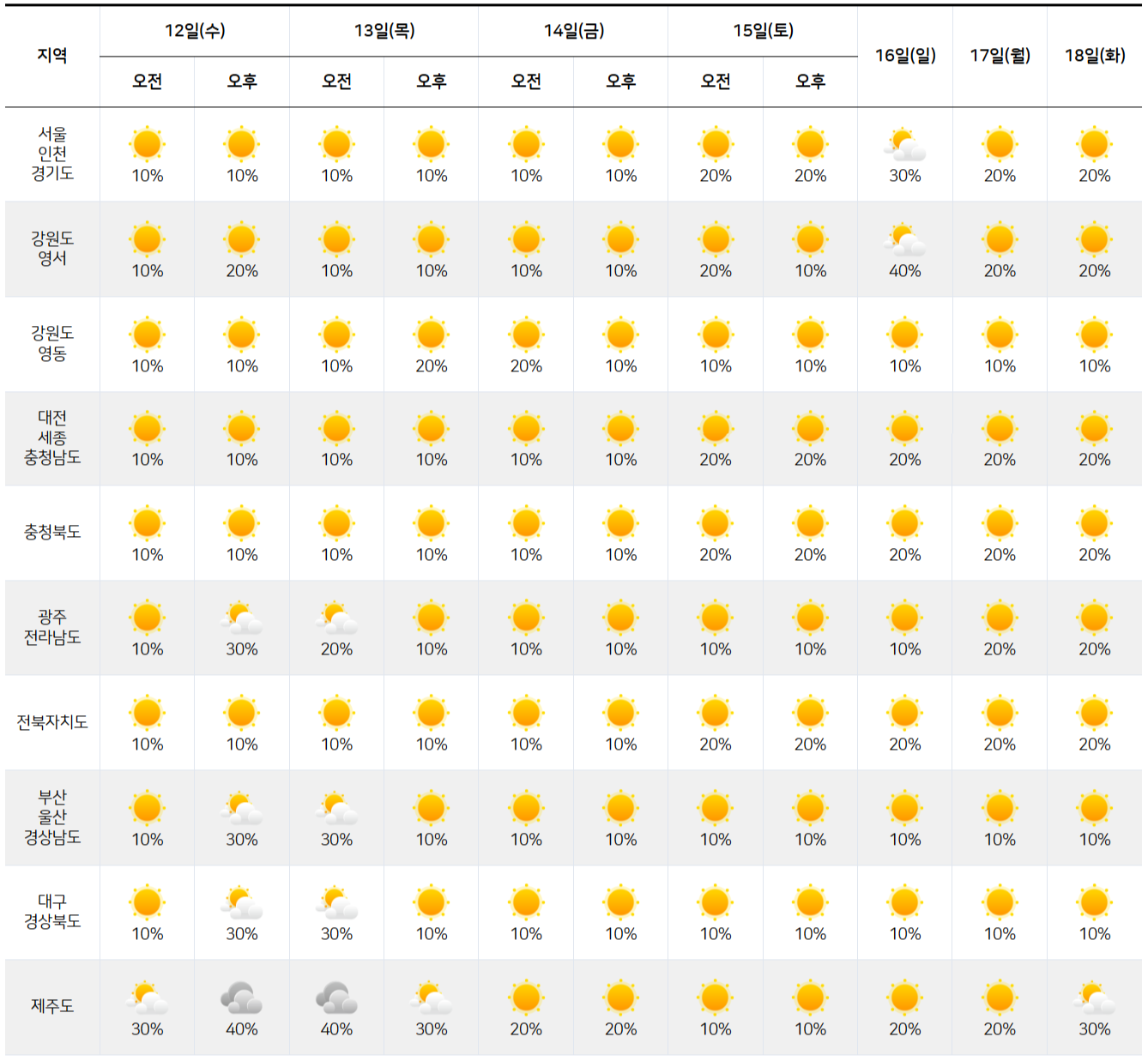
Task: Select the 13일(목) date header
Action: point(384,31)
